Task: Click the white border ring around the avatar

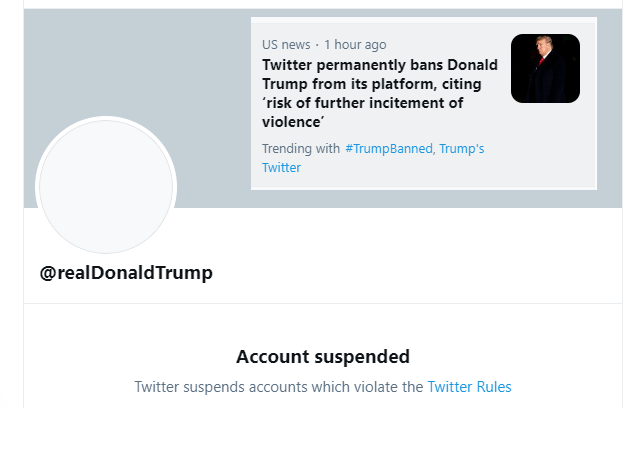Action: (x=106, y=119)
